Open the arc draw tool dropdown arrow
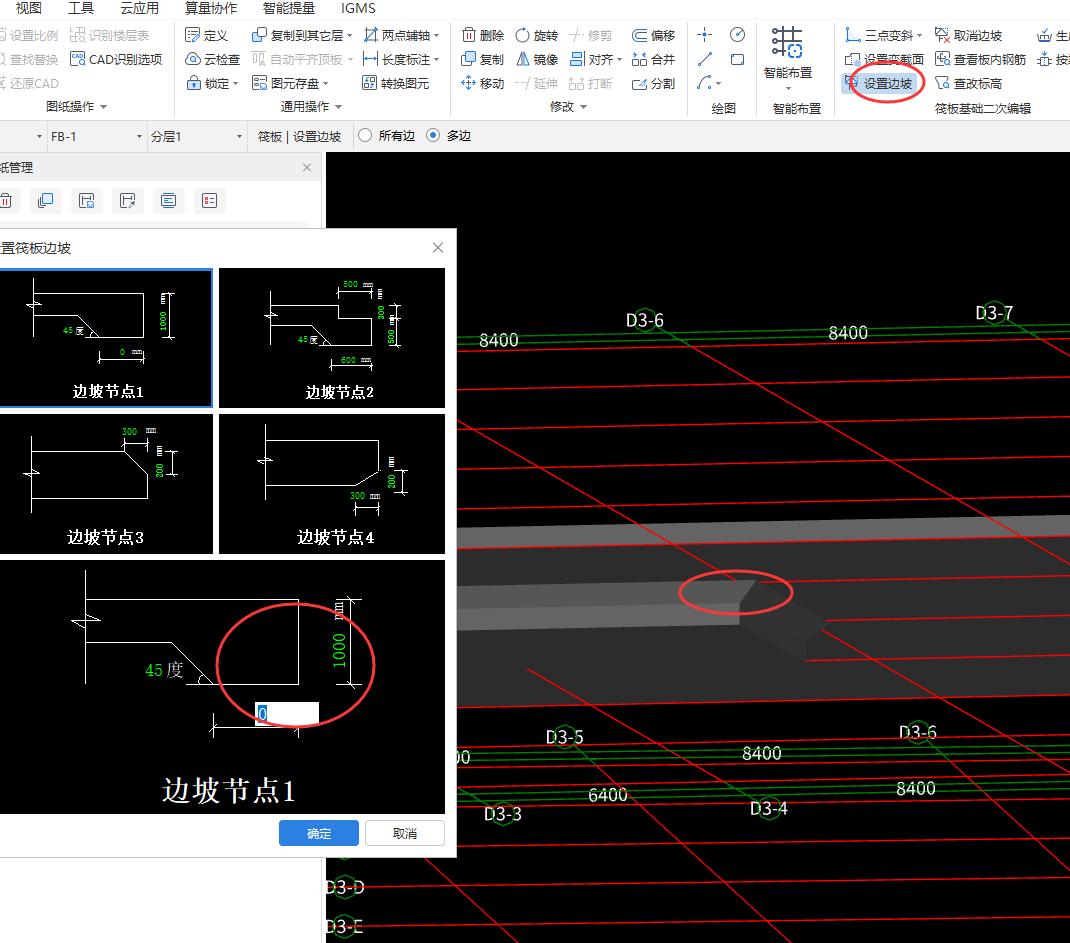 (x=719, y=84)
